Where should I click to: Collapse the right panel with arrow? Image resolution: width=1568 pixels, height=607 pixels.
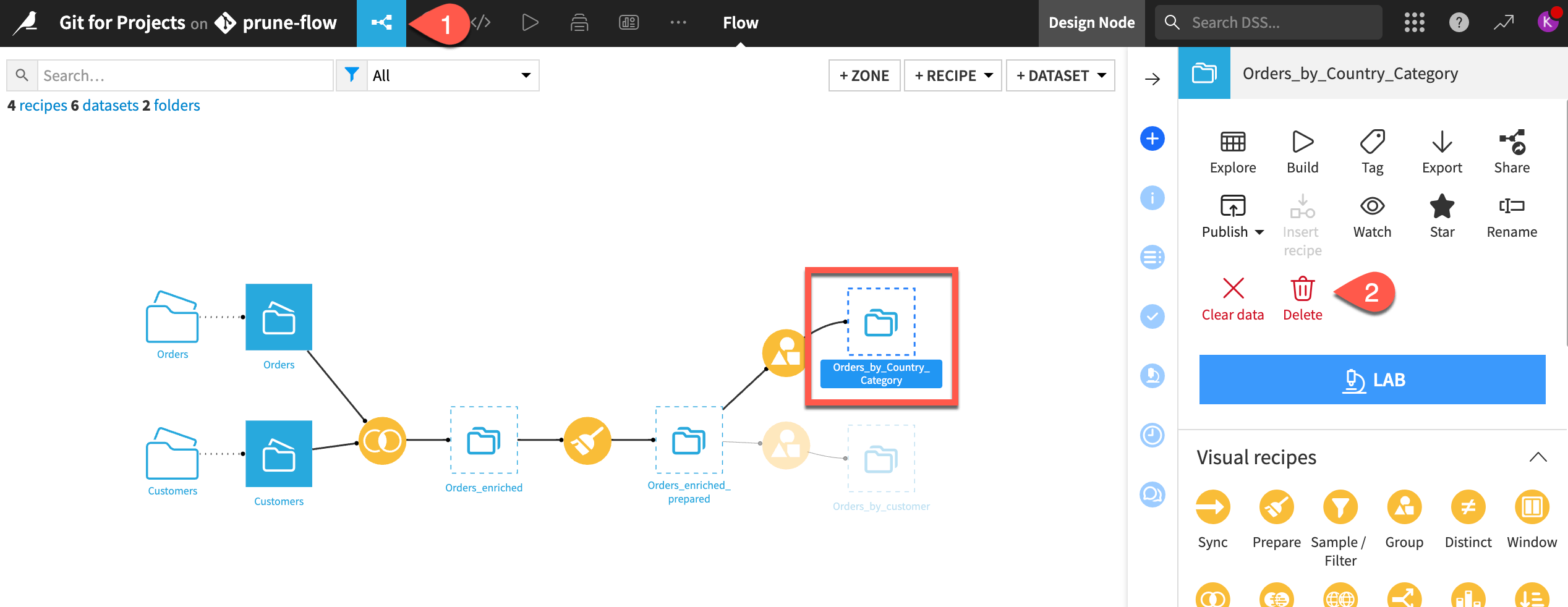pos(1152,79)
